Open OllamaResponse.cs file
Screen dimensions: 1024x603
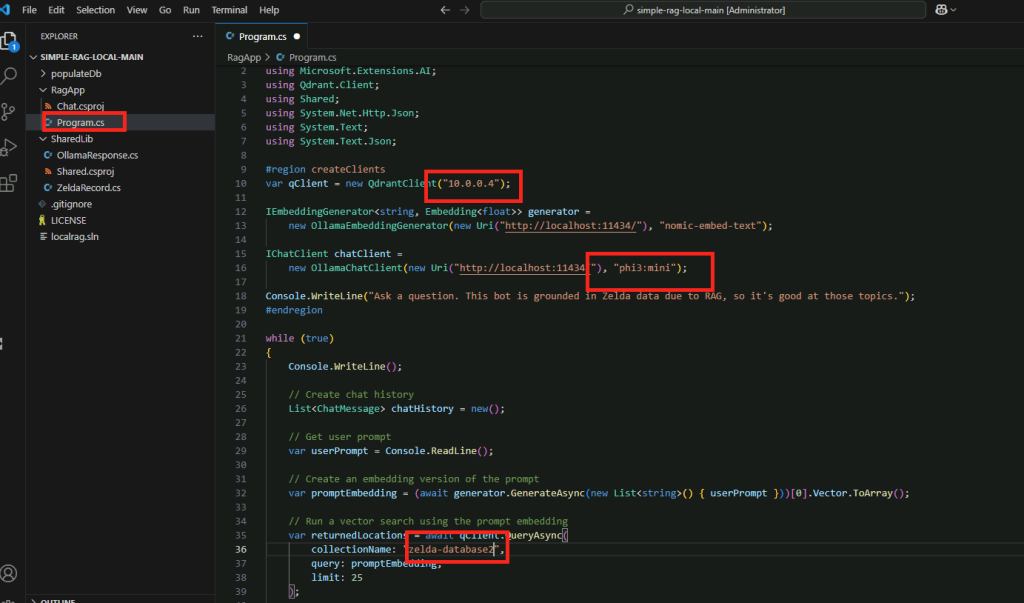click(97, 155)
